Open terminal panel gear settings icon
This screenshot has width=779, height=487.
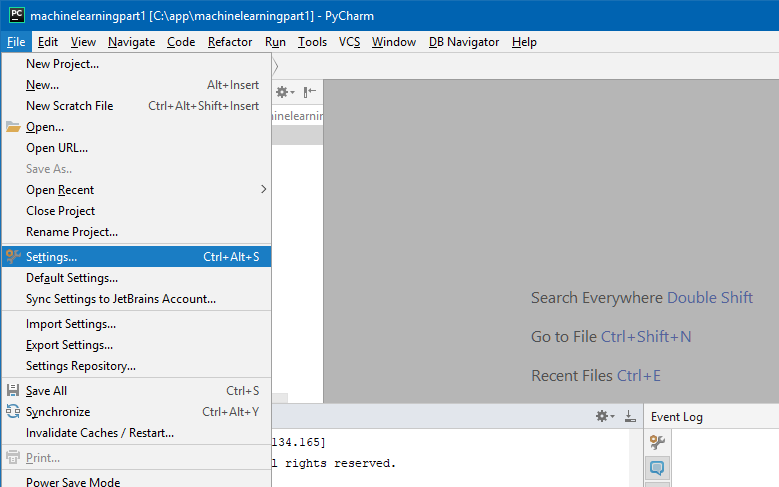[x=605, y=416]
